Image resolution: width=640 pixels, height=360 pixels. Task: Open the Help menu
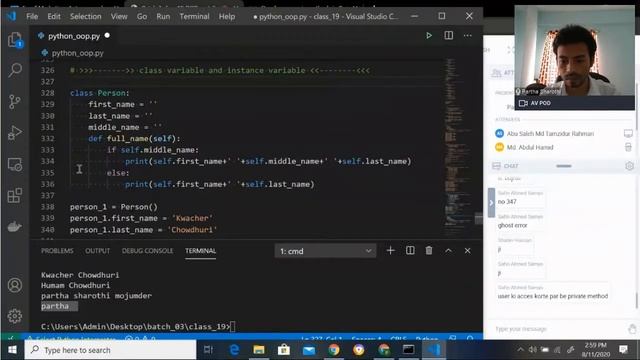click(x=227, y=16)
